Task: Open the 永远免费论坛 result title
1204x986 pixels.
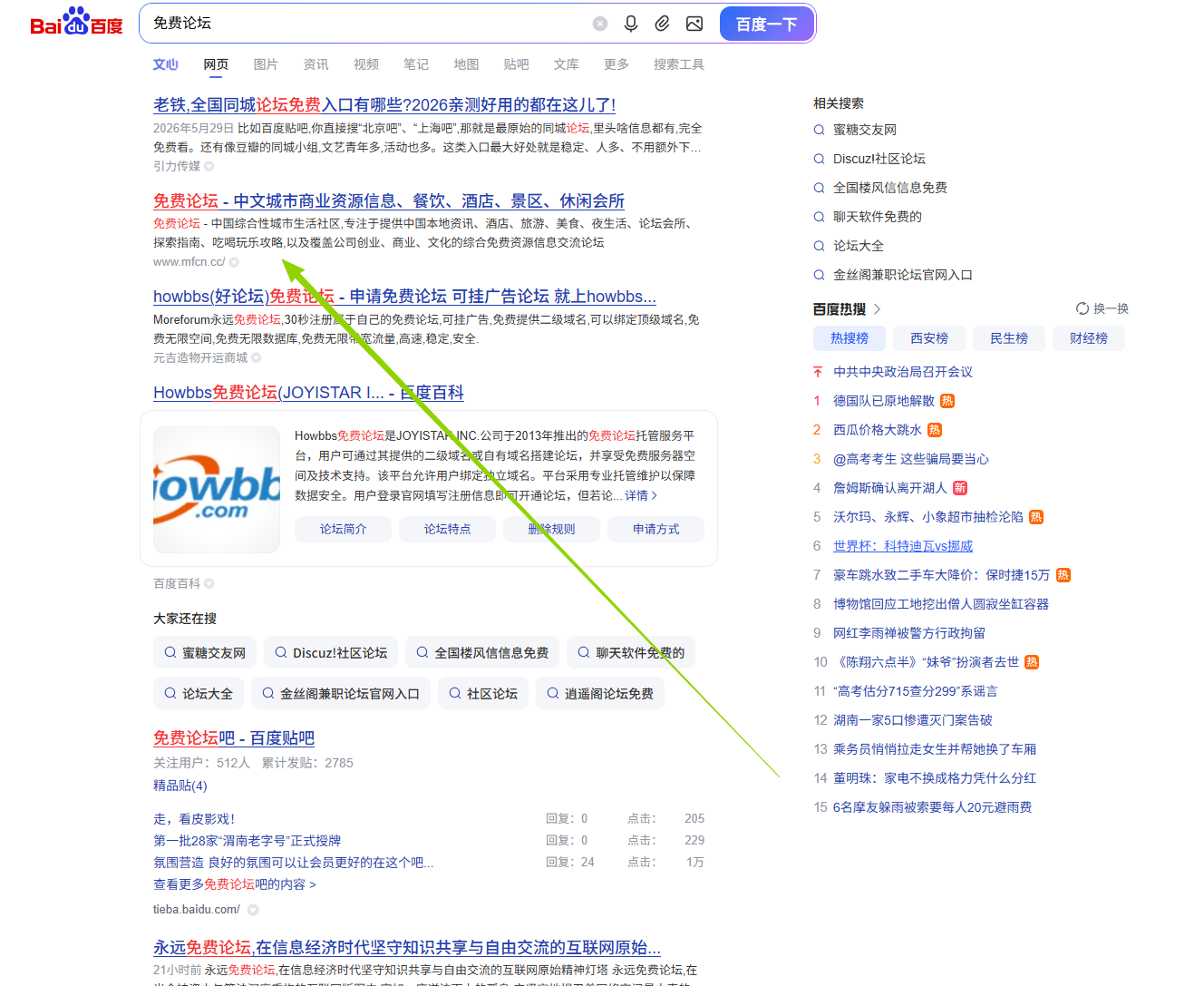Action: pos(407,948)
